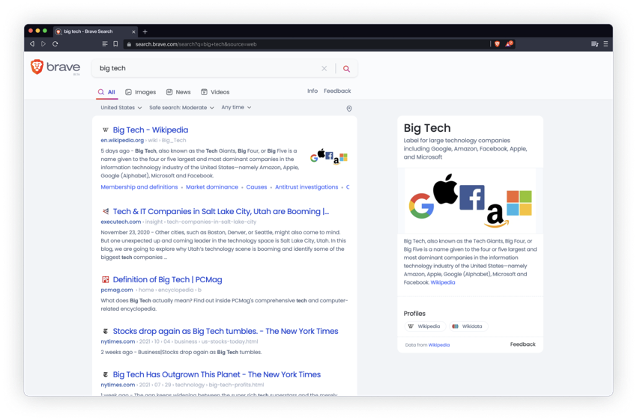
Task: Open Big Tech Has Outgrown This Planet result
Action: 217,374
